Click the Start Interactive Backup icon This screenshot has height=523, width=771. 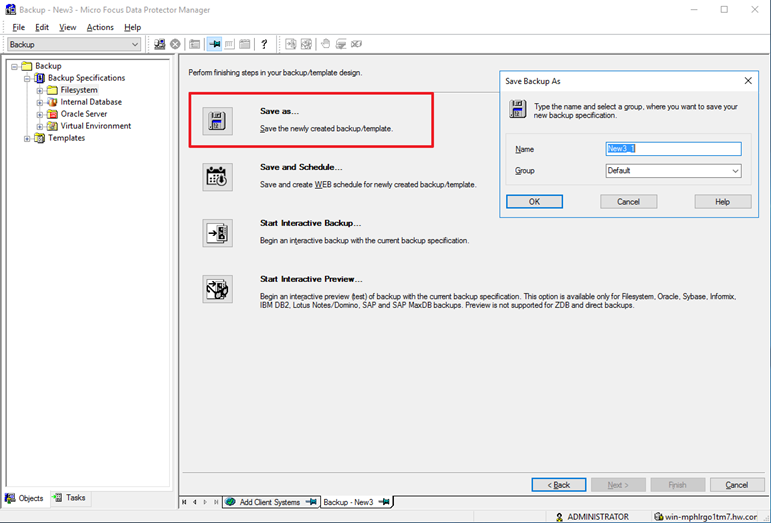point(217,233)
